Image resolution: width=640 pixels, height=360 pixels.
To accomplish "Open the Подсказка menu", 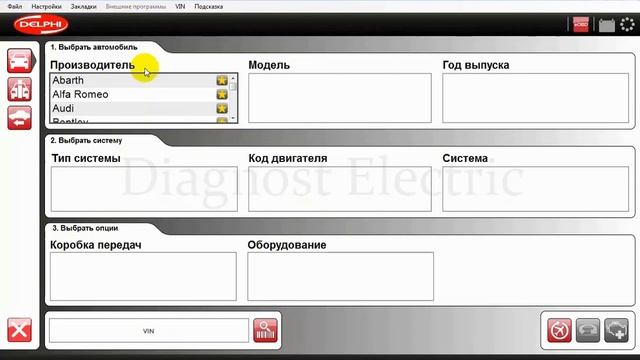I will pyautogui.click(x=209, y=7).
